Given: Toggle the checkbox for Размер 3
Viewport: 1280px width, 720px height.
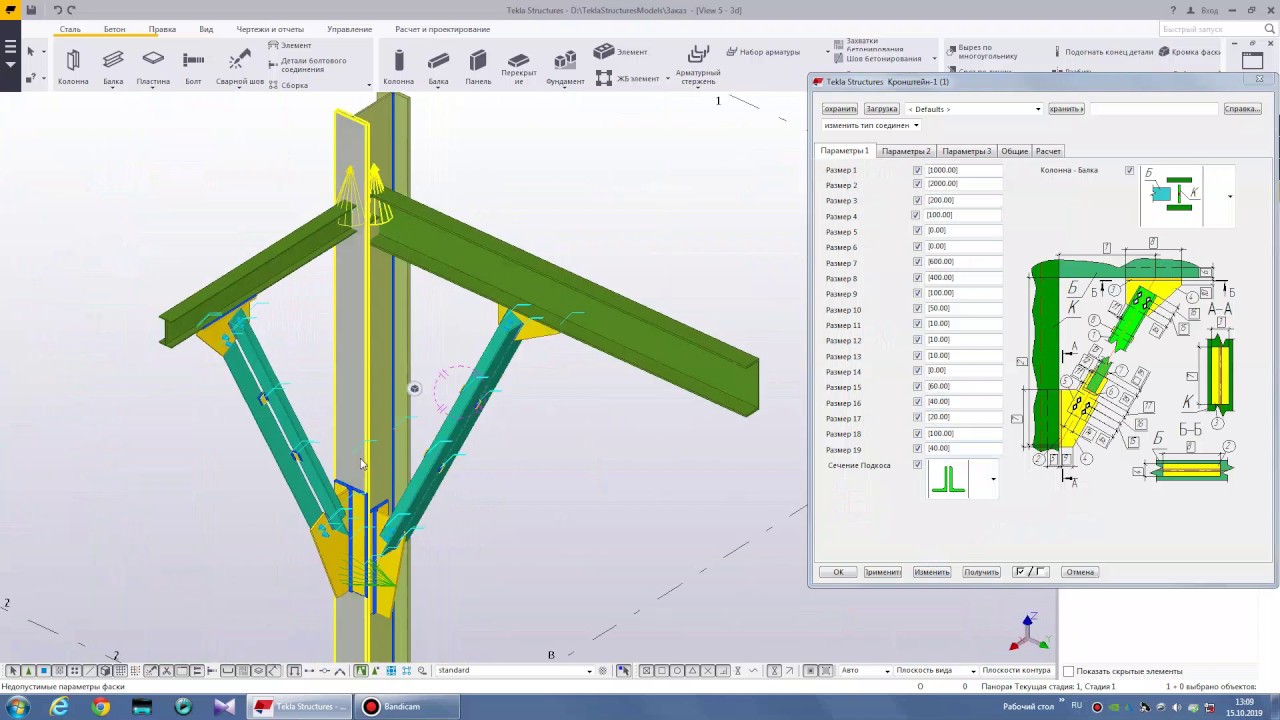Looking at the screenshot, I should coord(917,200).
